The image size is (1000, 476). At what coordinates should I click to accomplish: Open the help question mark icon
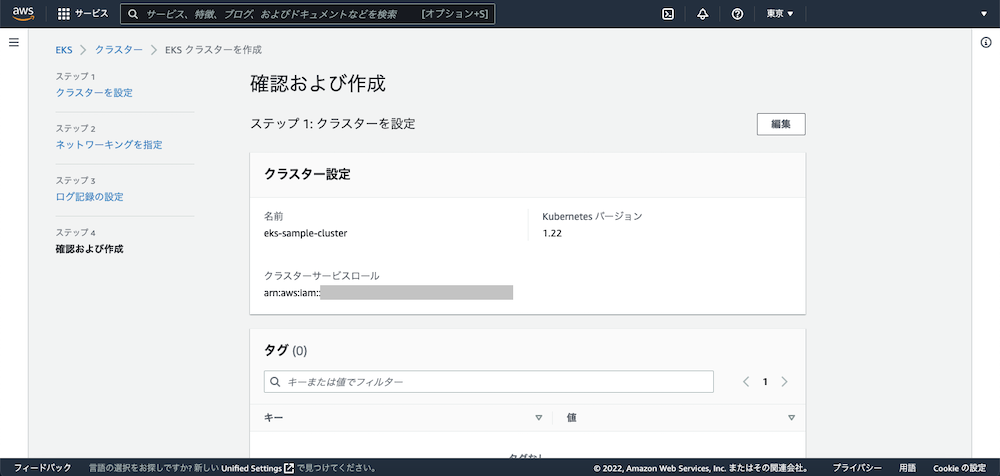737,14
